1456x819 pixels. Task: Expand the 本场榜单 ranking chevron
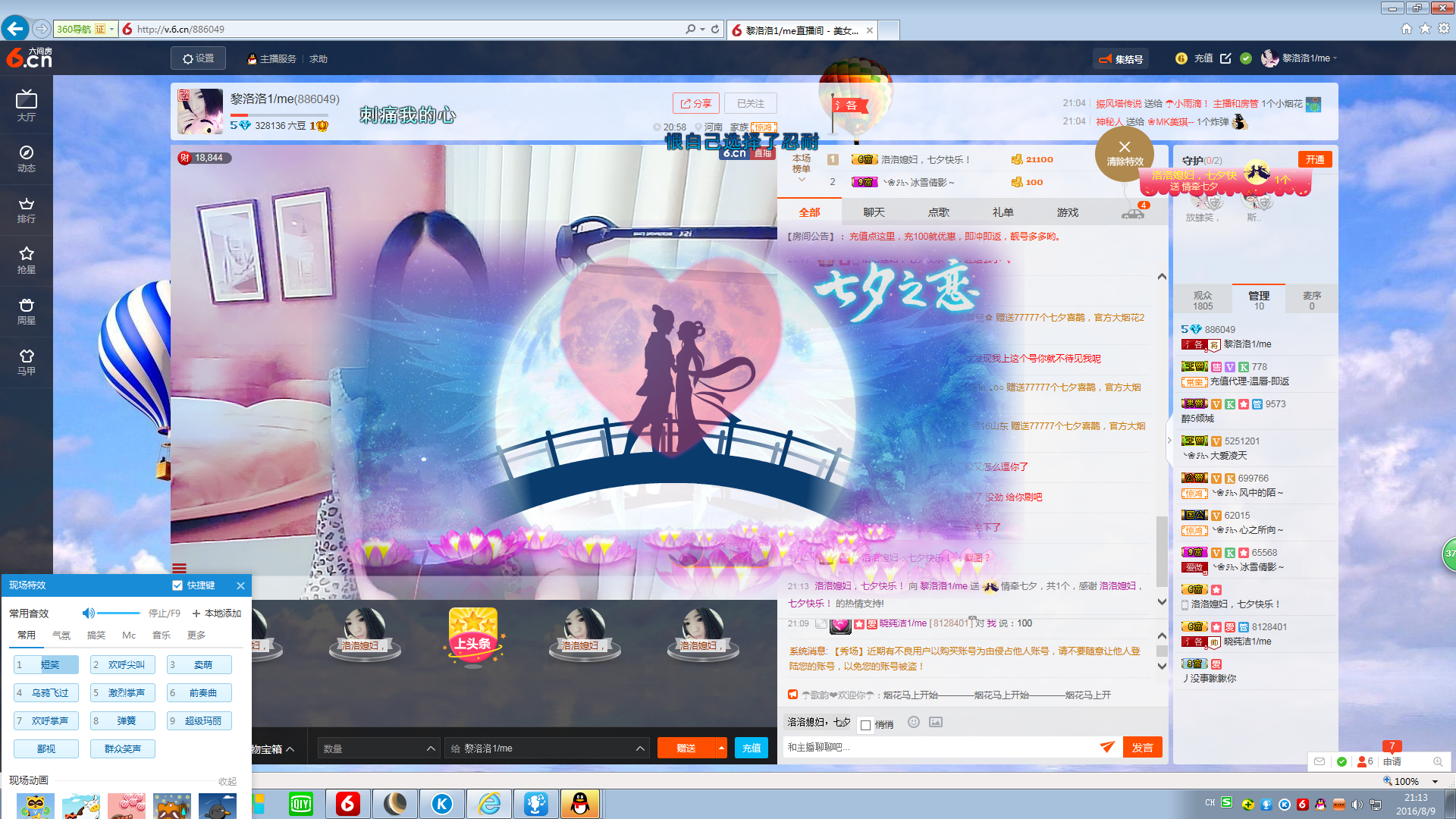pos(802,180)
